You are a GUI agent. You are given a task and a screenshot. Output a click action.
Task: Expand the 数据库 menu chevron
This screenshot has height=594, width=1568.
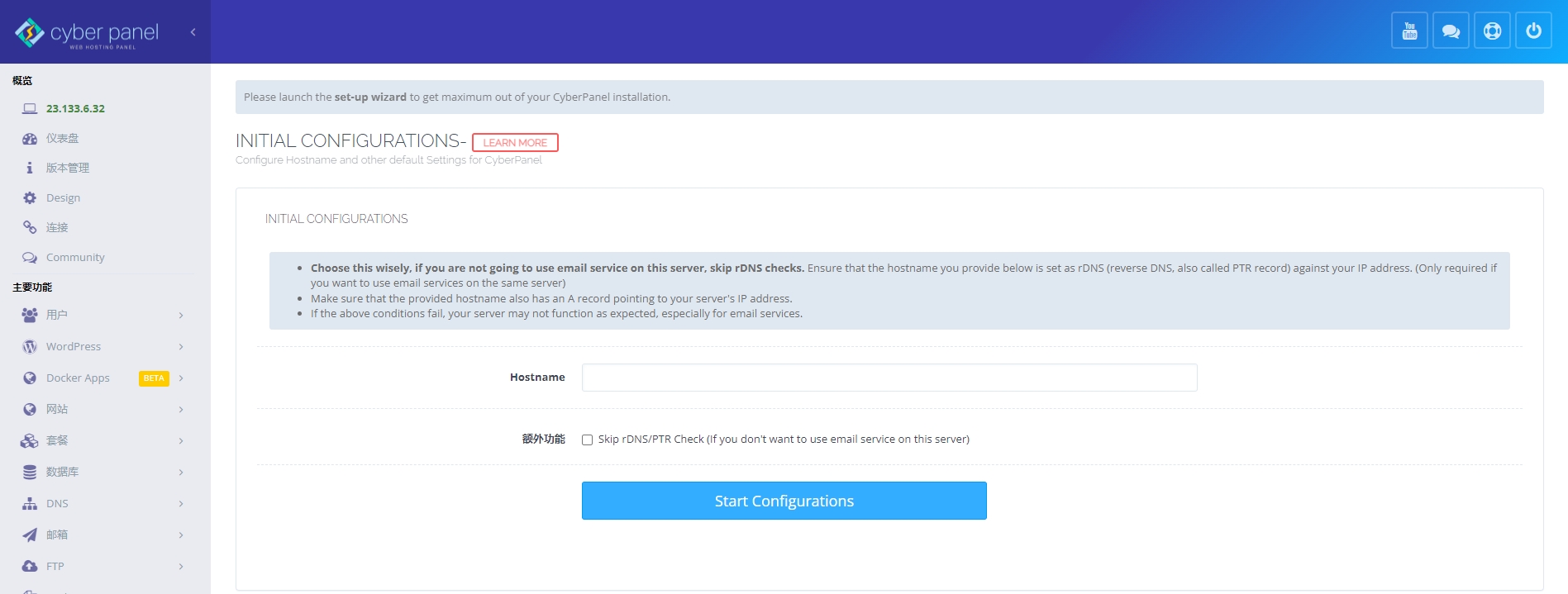point(181,473)
